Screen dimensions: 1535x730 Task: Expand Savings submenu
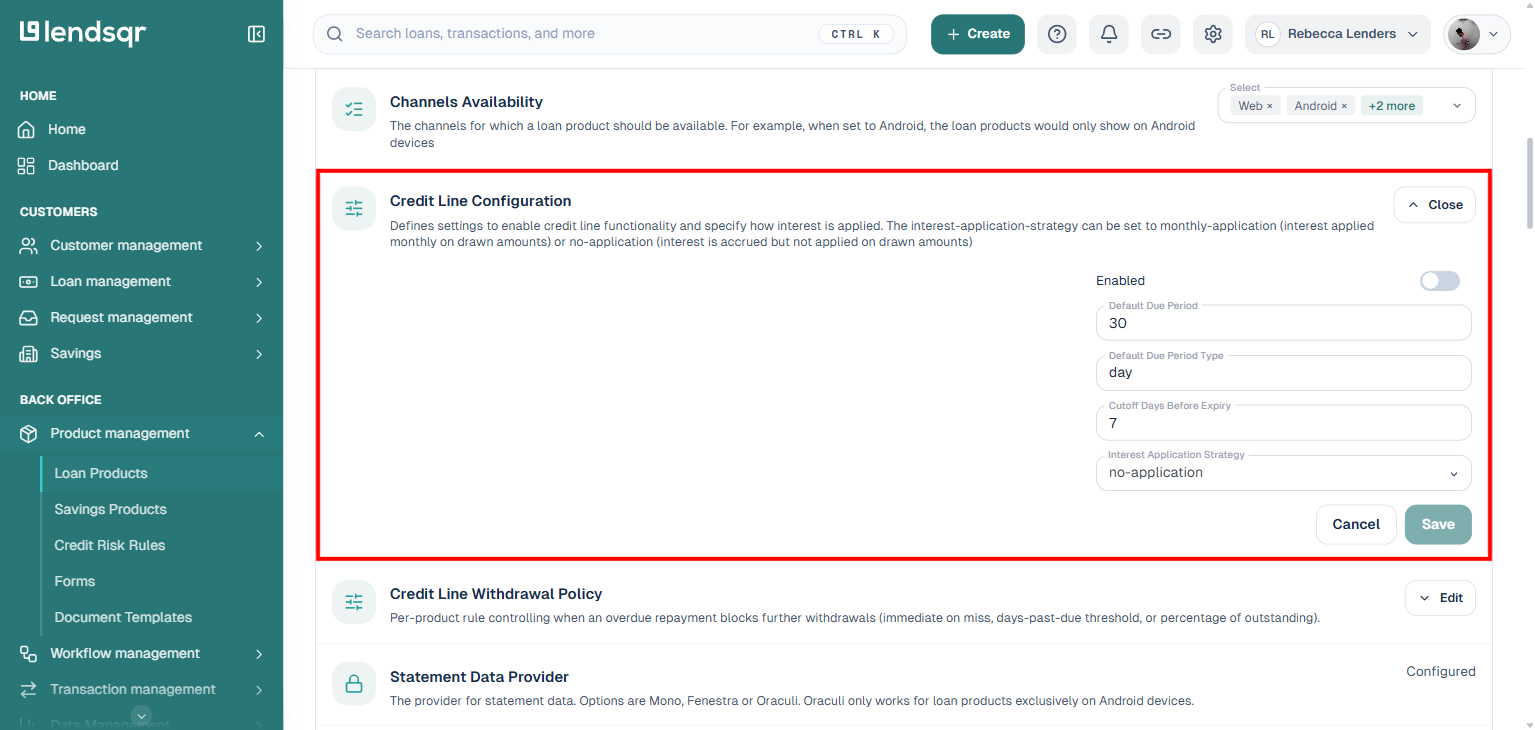coord(259,354)
